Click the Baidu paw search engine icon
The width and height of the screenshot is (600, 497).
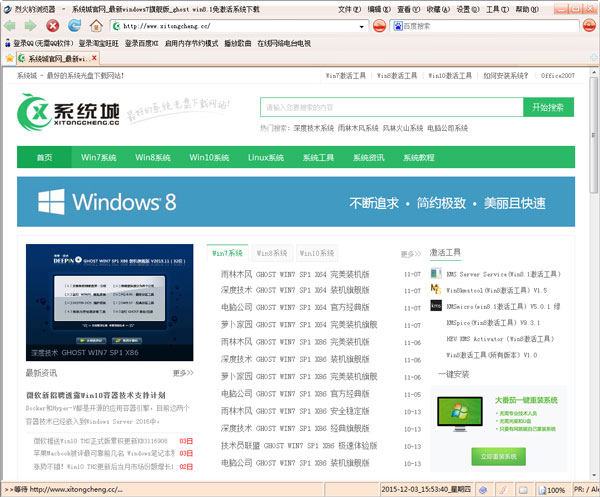click(398, 26)
